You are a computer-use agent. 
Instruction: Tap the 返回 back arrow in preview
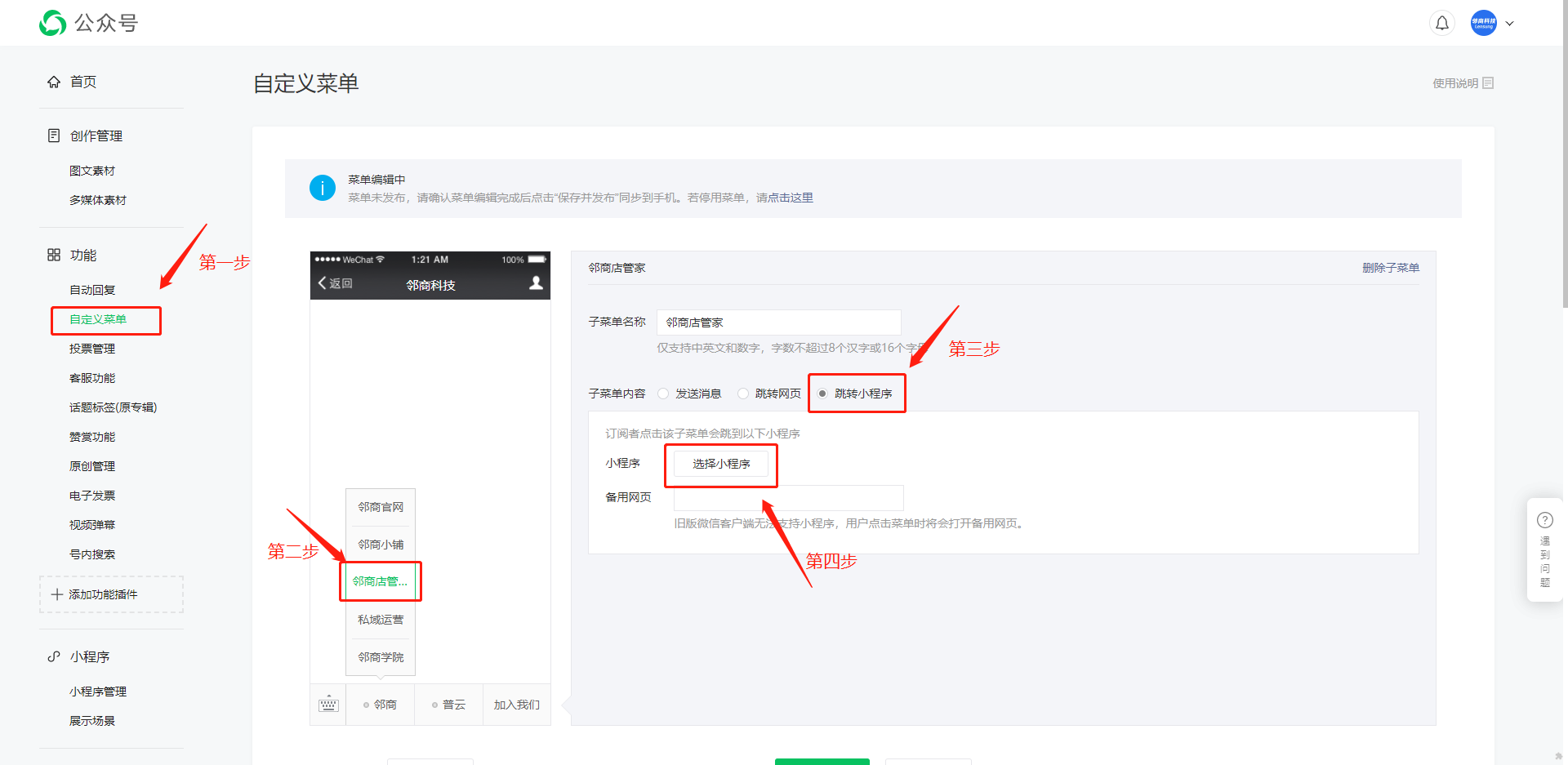click(x=323, y=282)
